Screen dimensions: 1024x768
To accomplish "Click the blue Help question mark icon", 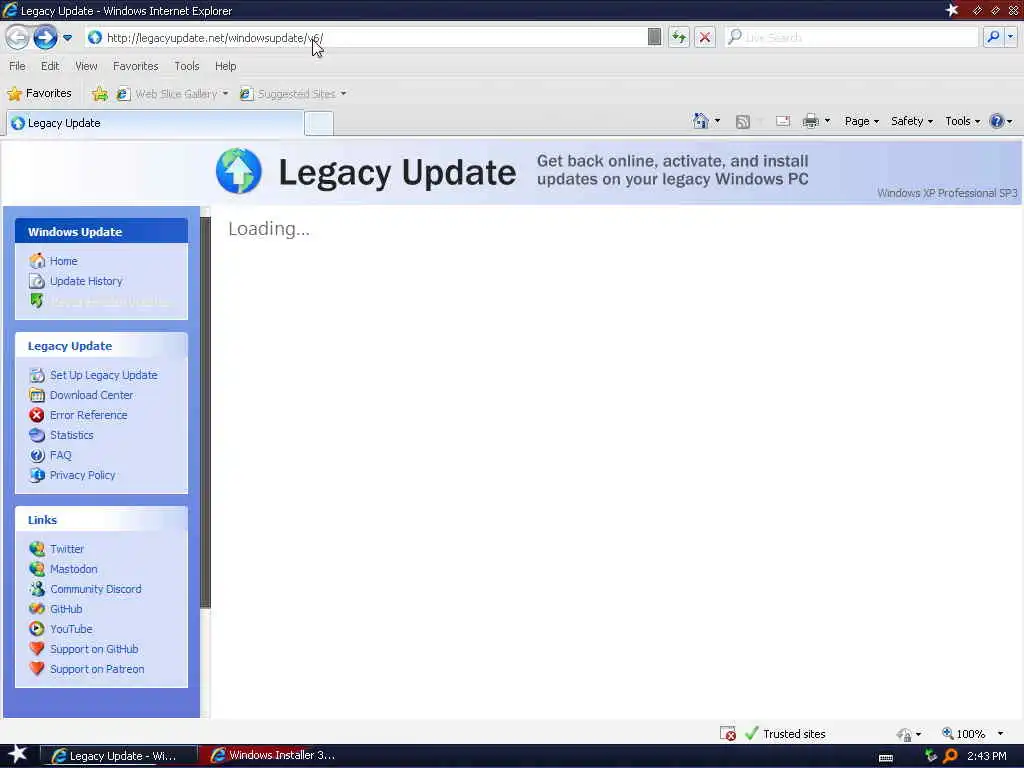I will [x=997, y=121].
